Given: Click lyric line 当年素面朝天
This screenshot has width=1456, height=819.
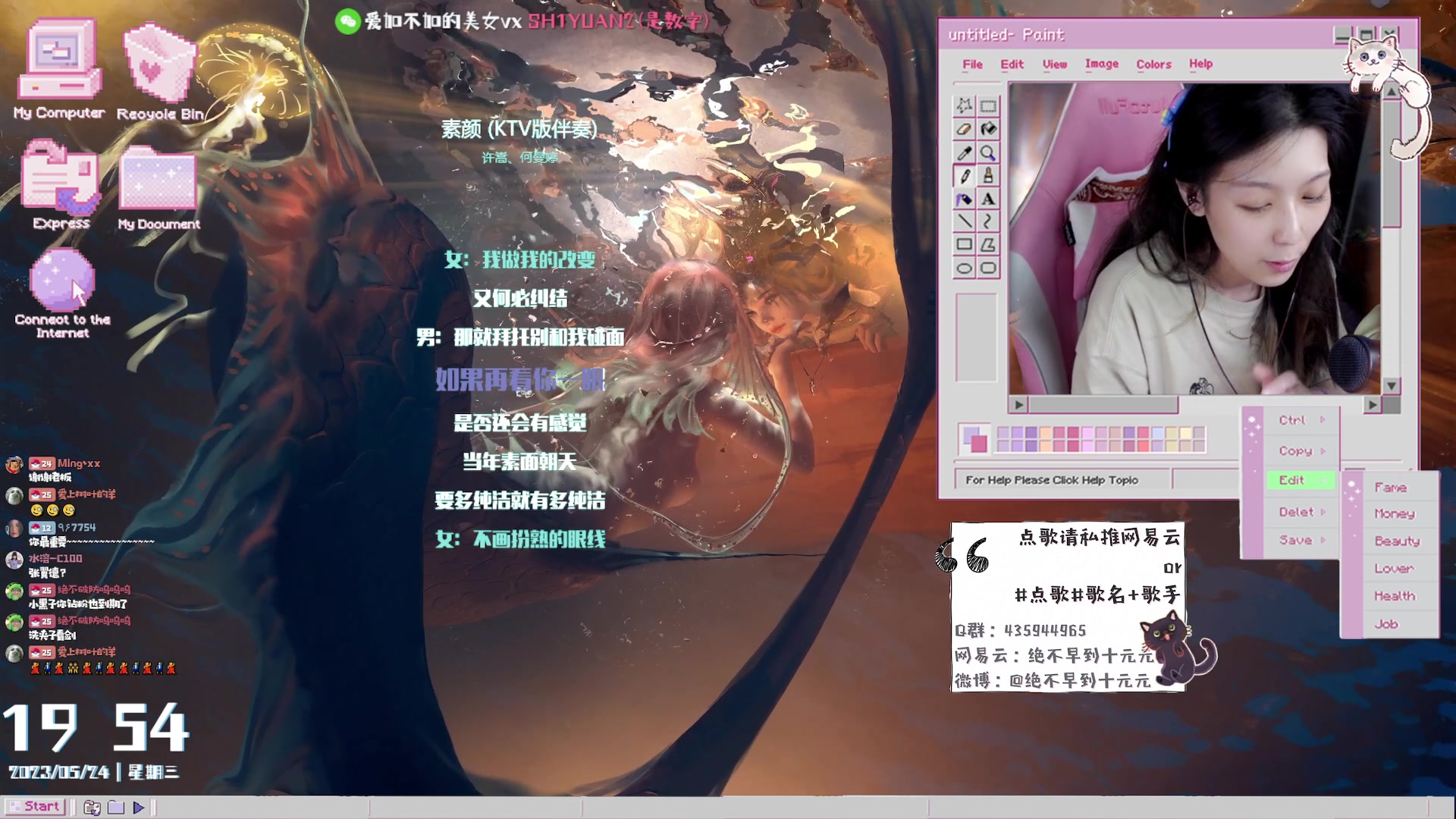Looking at the screenshot, I should pyautogui.click(x=519, y=461).
